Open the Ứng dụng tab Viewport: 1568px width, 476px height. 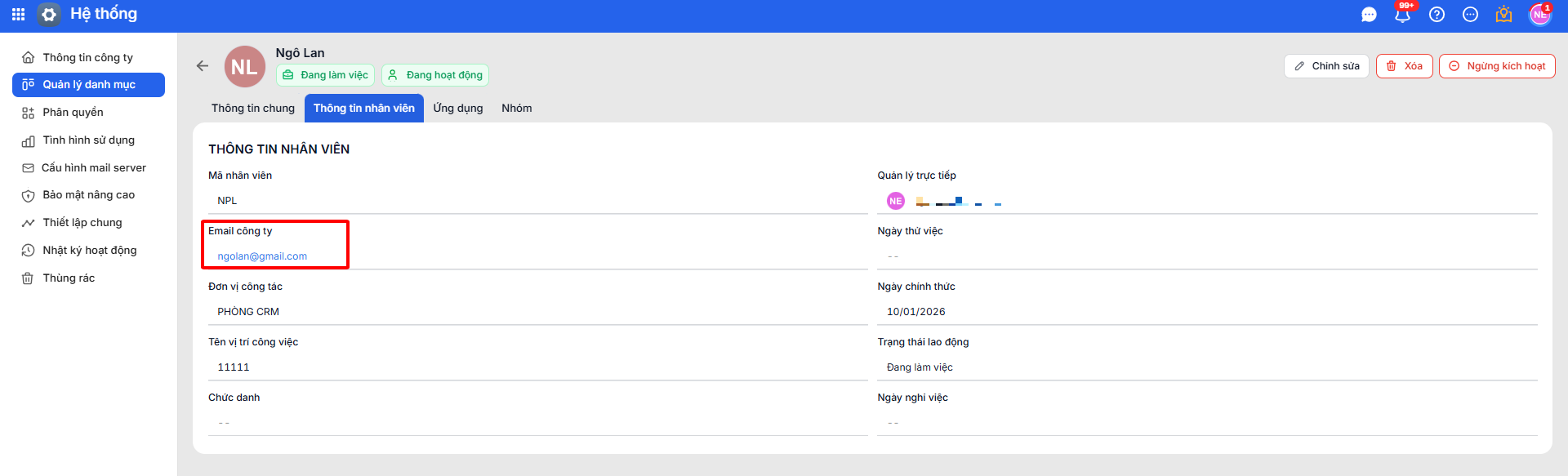[457, 109]
